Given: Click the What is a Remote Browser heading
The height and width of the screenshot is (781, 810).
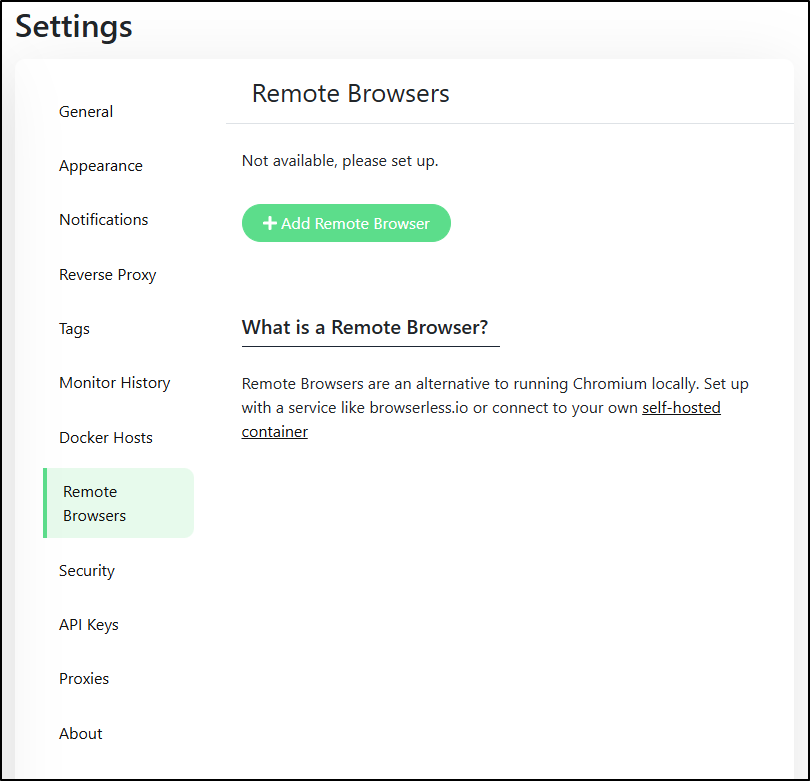Looking at the screenshot, I should 365,327.
